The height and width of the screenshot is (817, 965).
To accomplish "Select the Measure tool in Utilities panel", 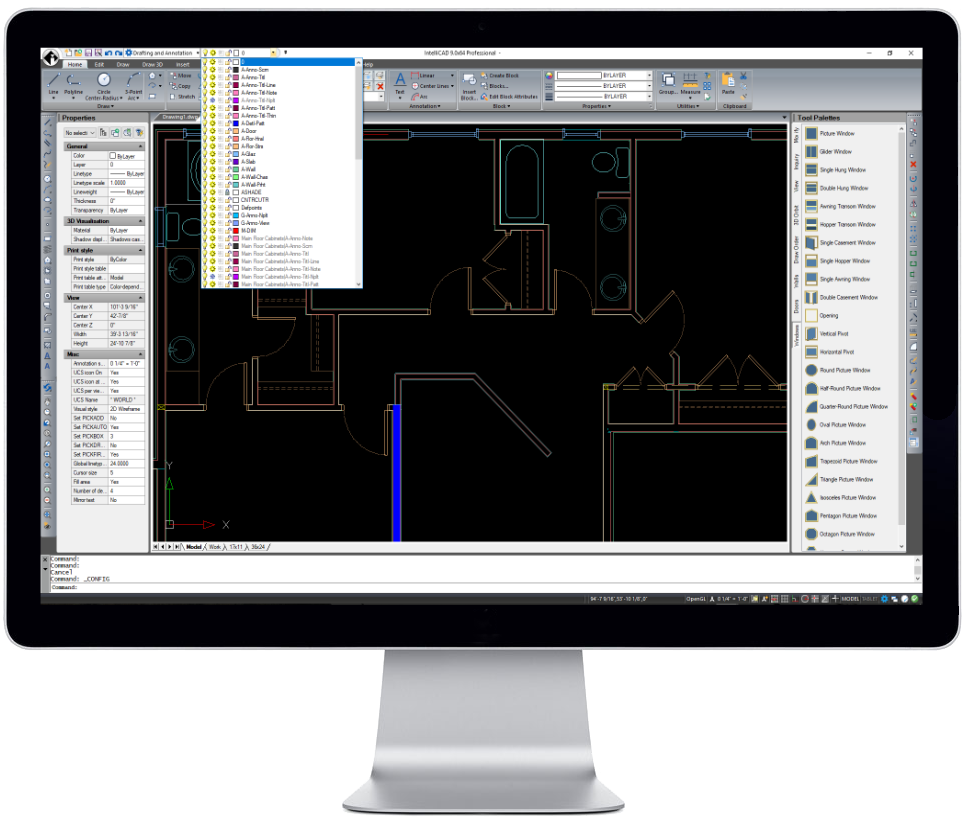I will pos(688,81).
